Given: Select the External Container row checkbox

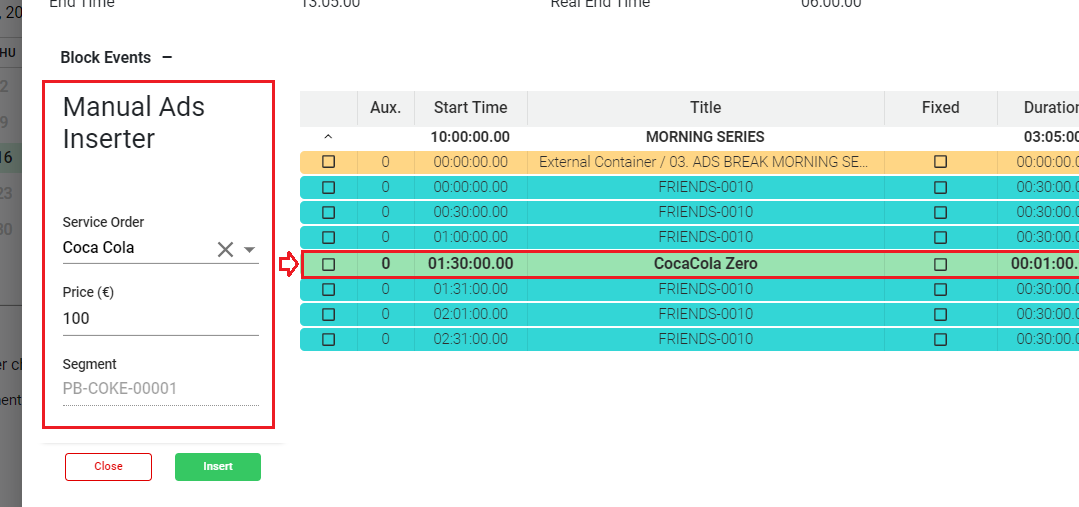Looking at the screenshot, I should pyautogui.click(x=328, y=161).
